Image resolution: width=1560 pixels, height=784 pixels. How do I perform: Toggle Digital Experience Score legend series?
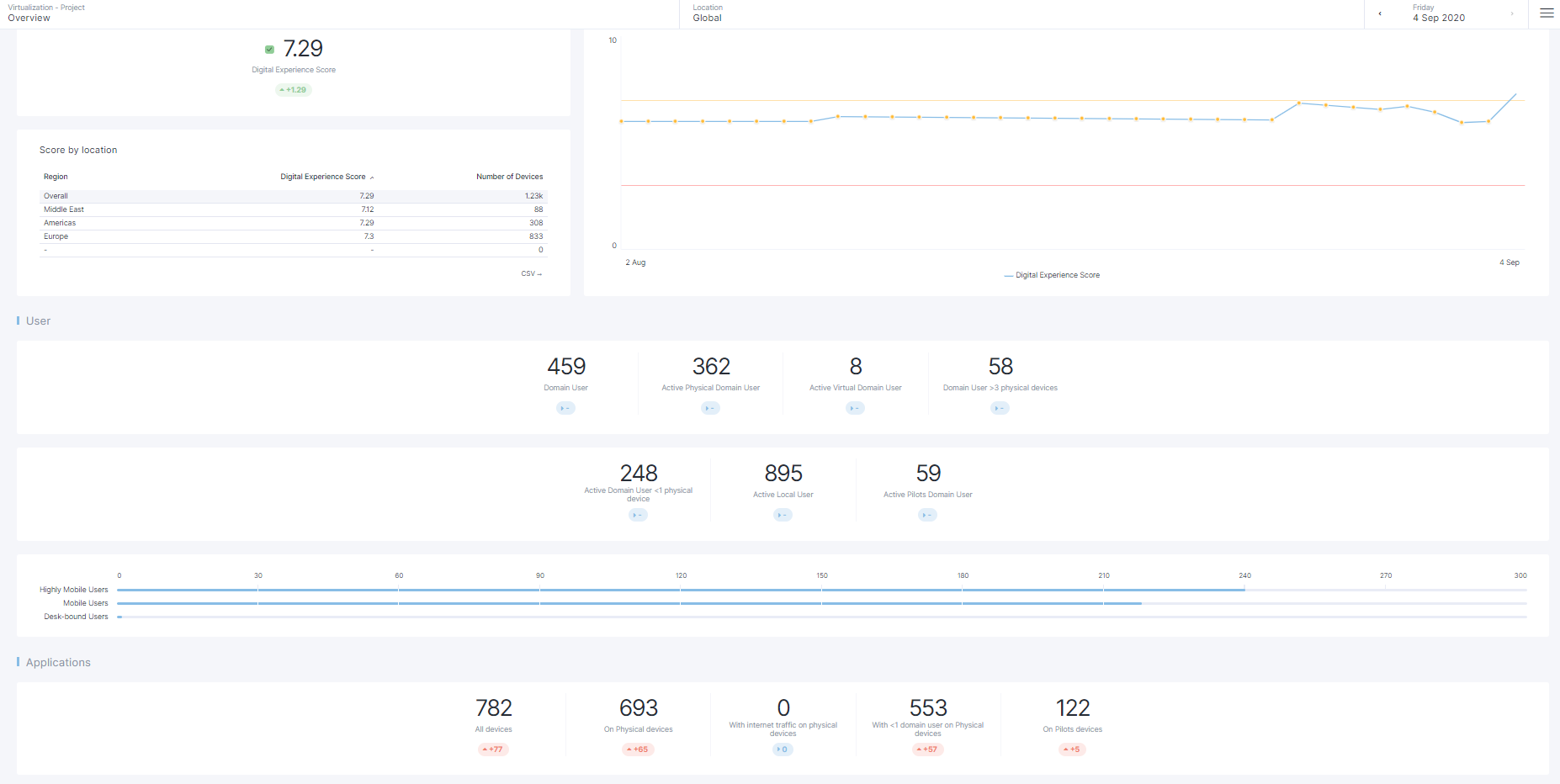pos(1052,275)
